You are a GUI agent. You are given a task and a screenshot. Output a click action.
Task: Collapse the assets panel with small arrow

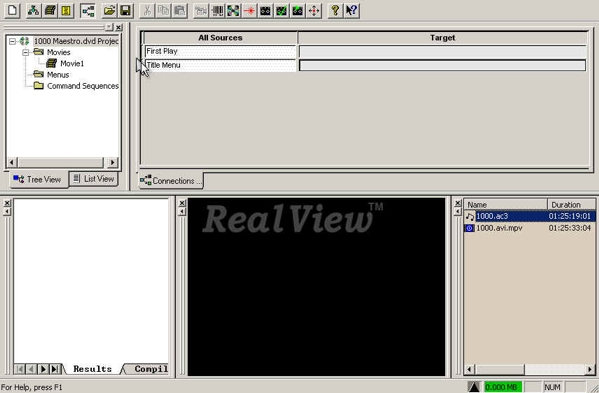click(458, 211)
